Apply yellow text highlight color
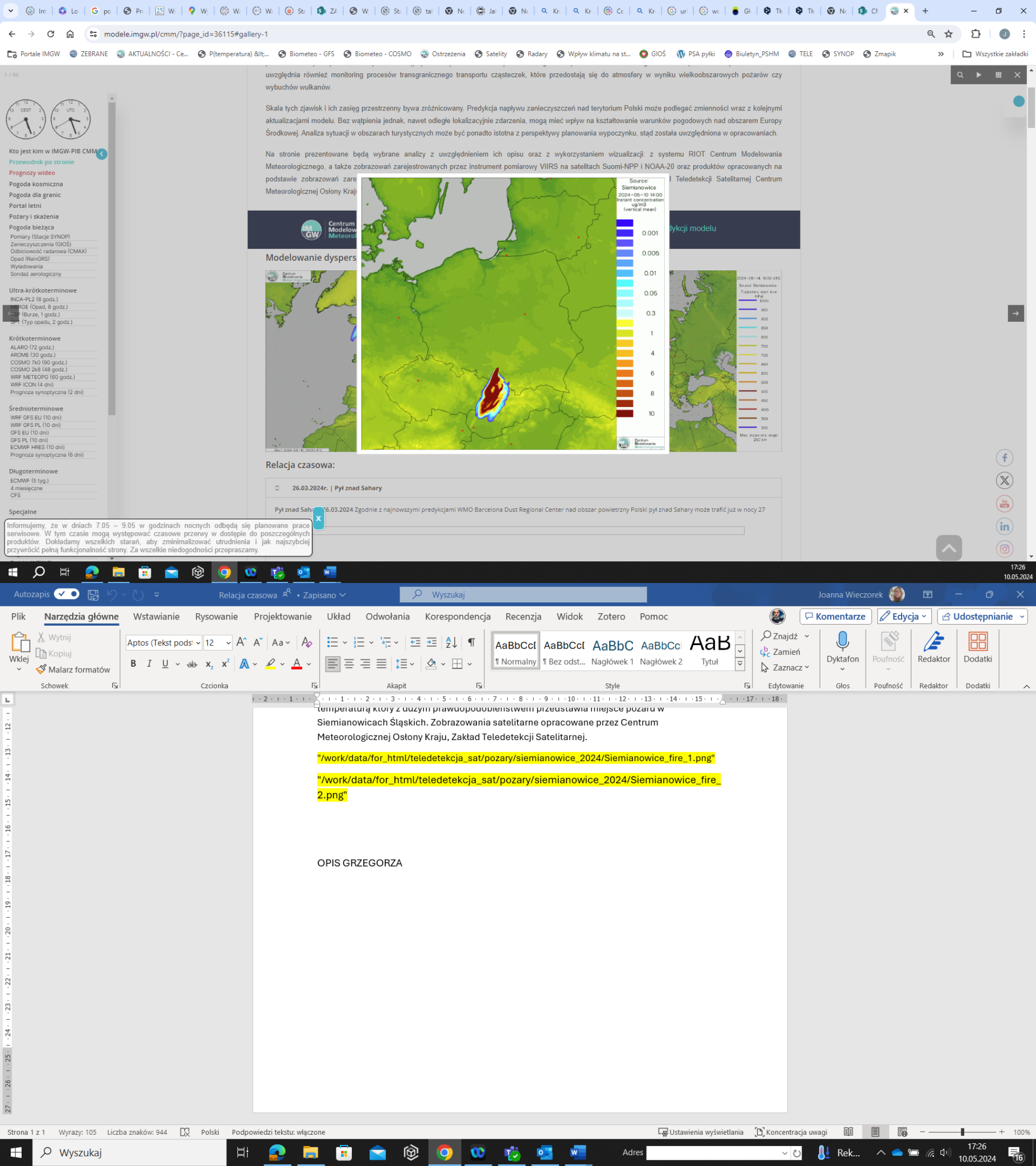Viewport: 1036px width, 1166px height. coord(270,663)
